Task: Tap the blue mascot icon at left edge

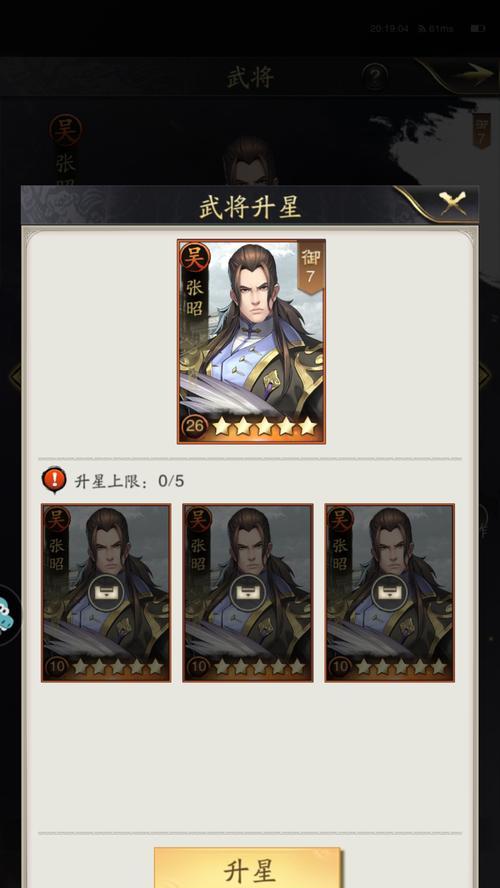Action: click(x=7, y=614)
